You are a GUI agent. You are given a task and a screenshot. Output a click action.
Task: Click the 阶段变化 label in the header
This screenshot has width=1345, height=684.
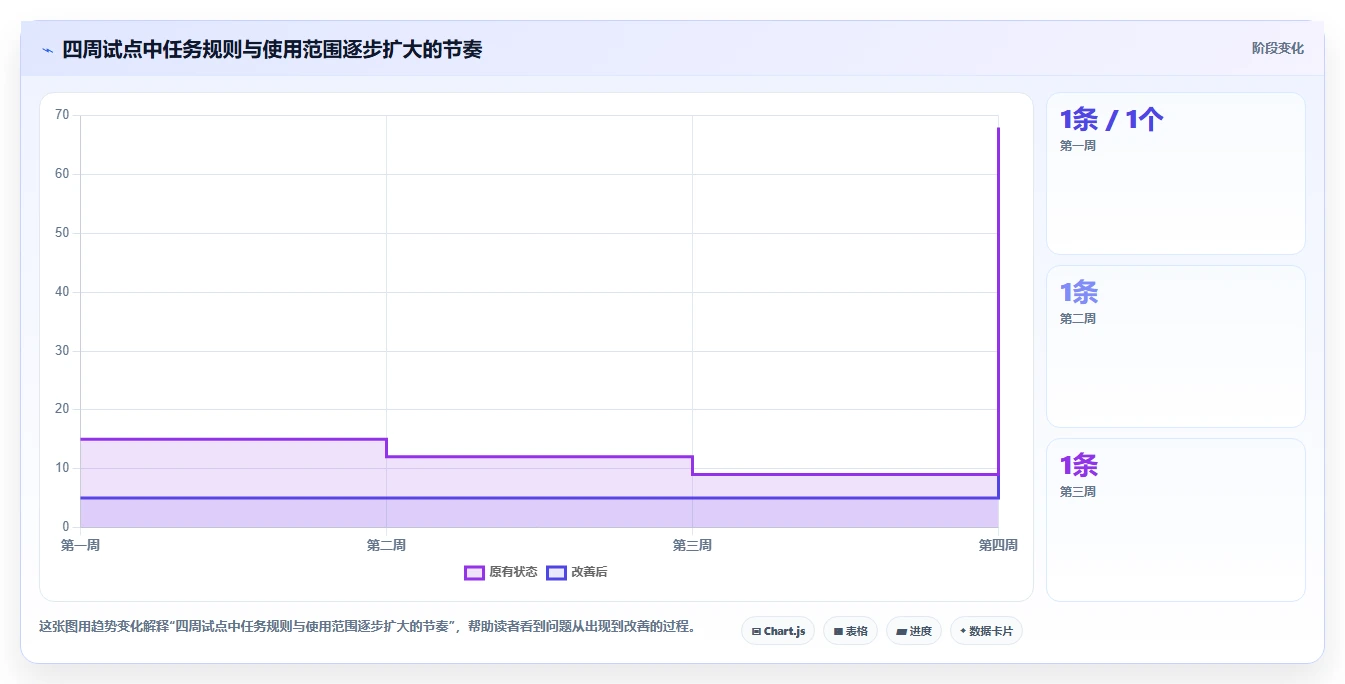pyautogui.click(x=1277, y=48)
